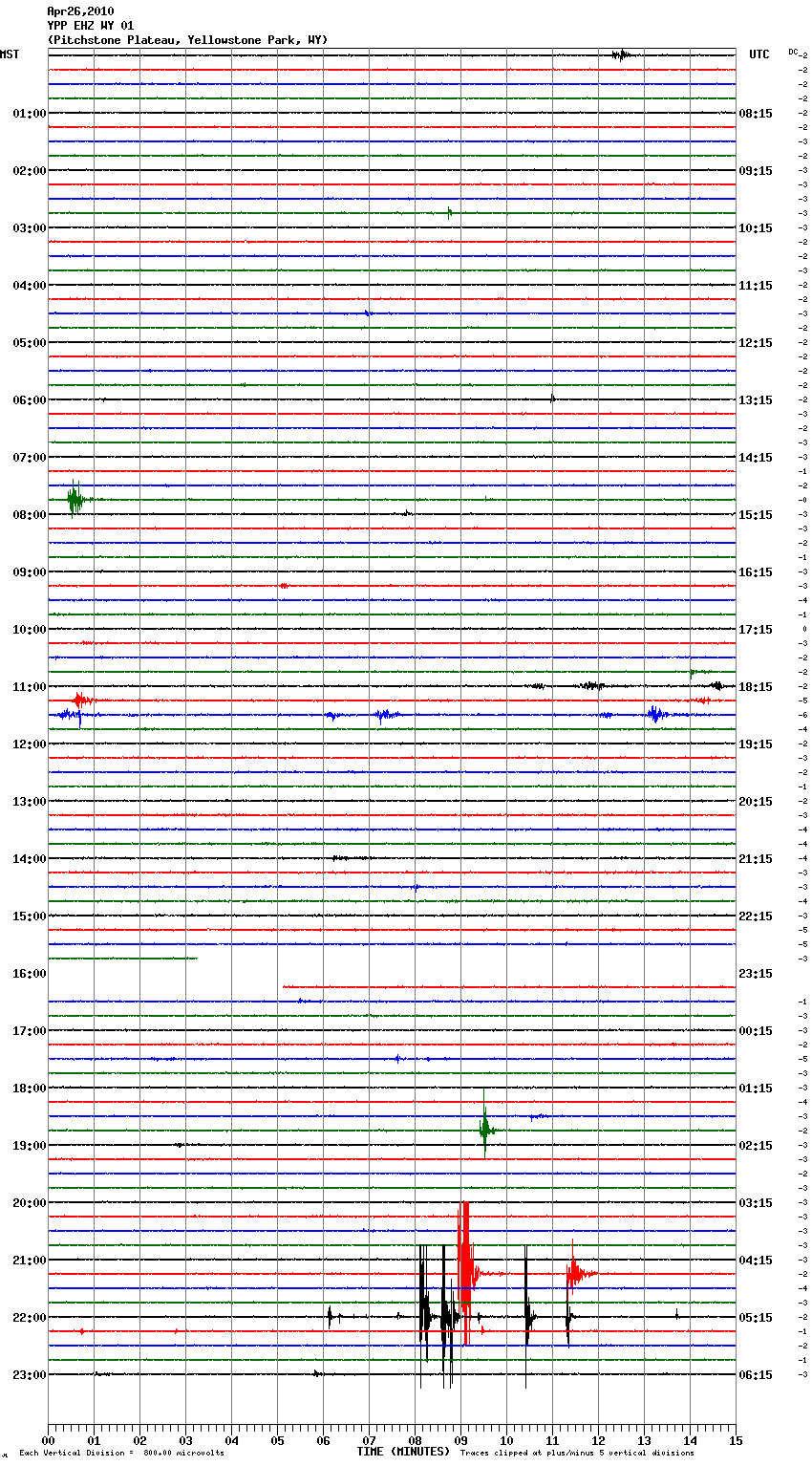
Task: Select the 15:00 MST hour label
Action: 30,916
